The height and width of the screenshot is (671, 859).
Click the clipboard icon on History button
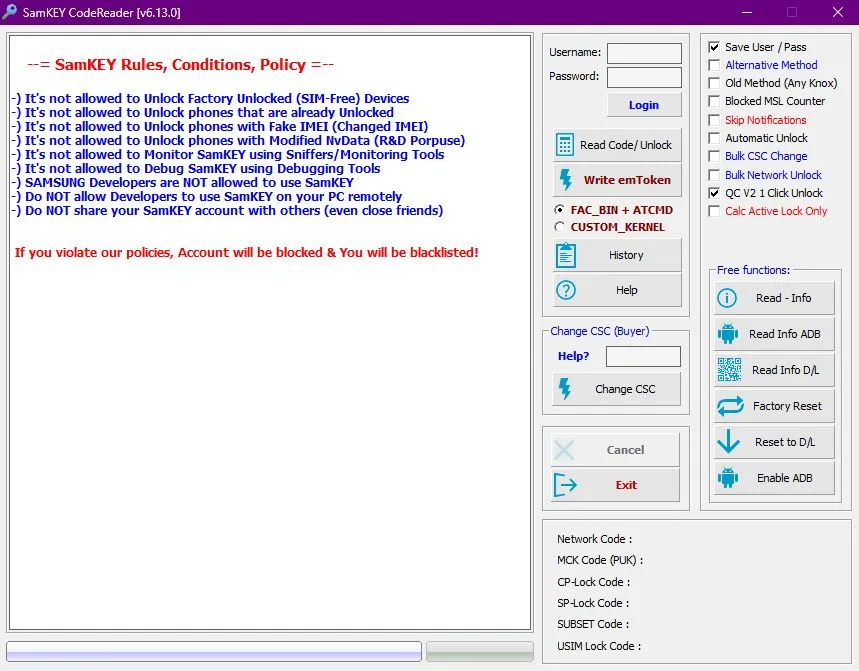pyautogui.click(x=565, y=255)
